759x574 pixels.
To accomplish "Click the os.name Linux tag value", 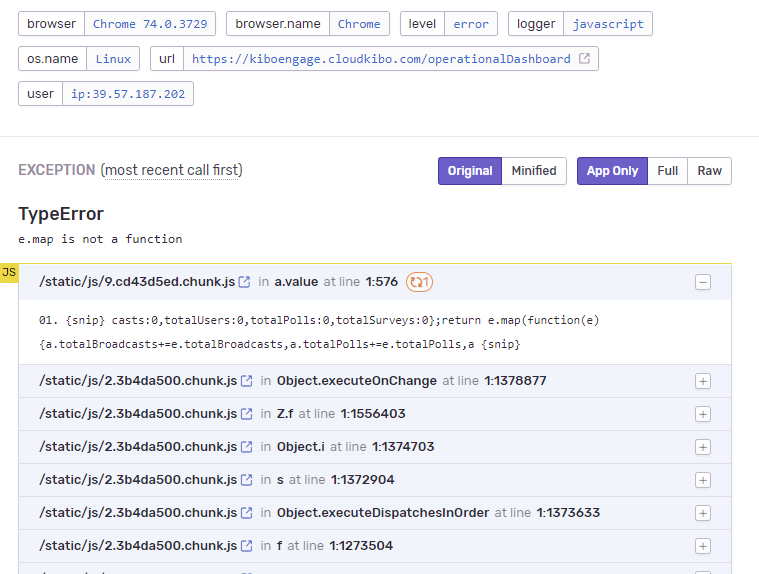I will point(113,59).
